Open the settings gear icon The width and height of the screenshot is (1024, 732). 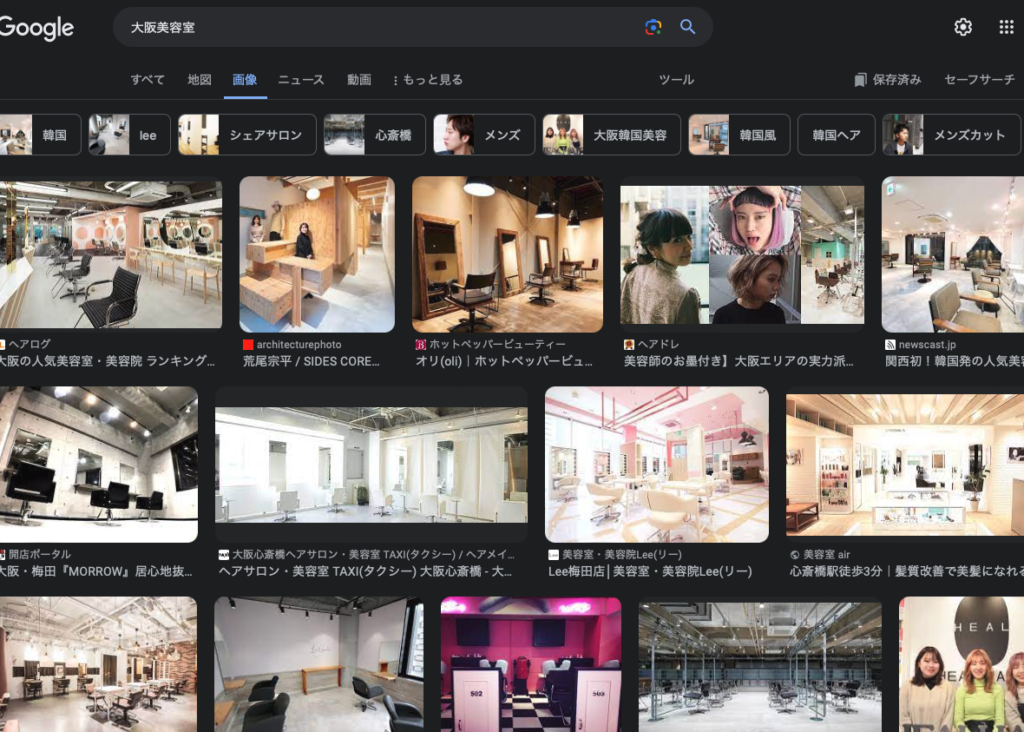[963, 27]
